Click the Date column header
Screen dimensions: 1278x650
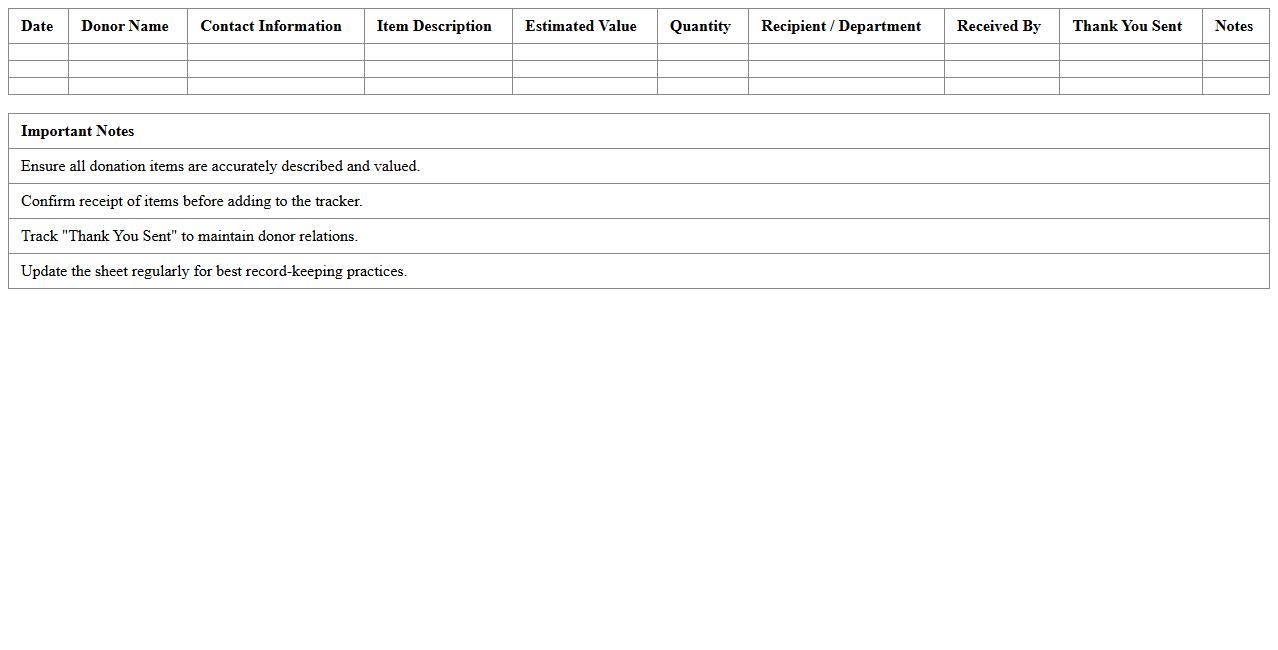(x=37, y=26)
